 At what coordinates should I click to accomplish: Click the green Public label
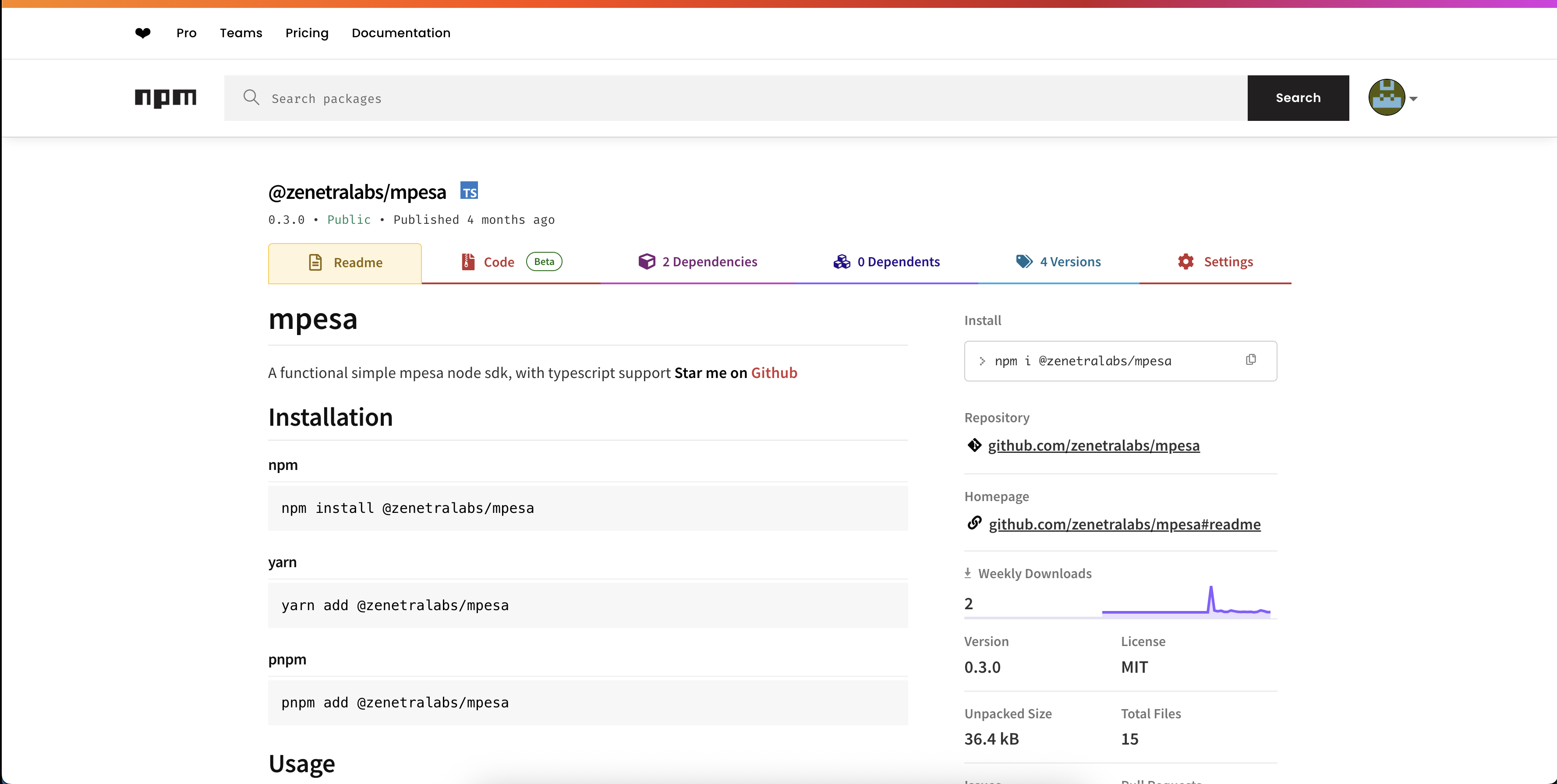[349, 219]
